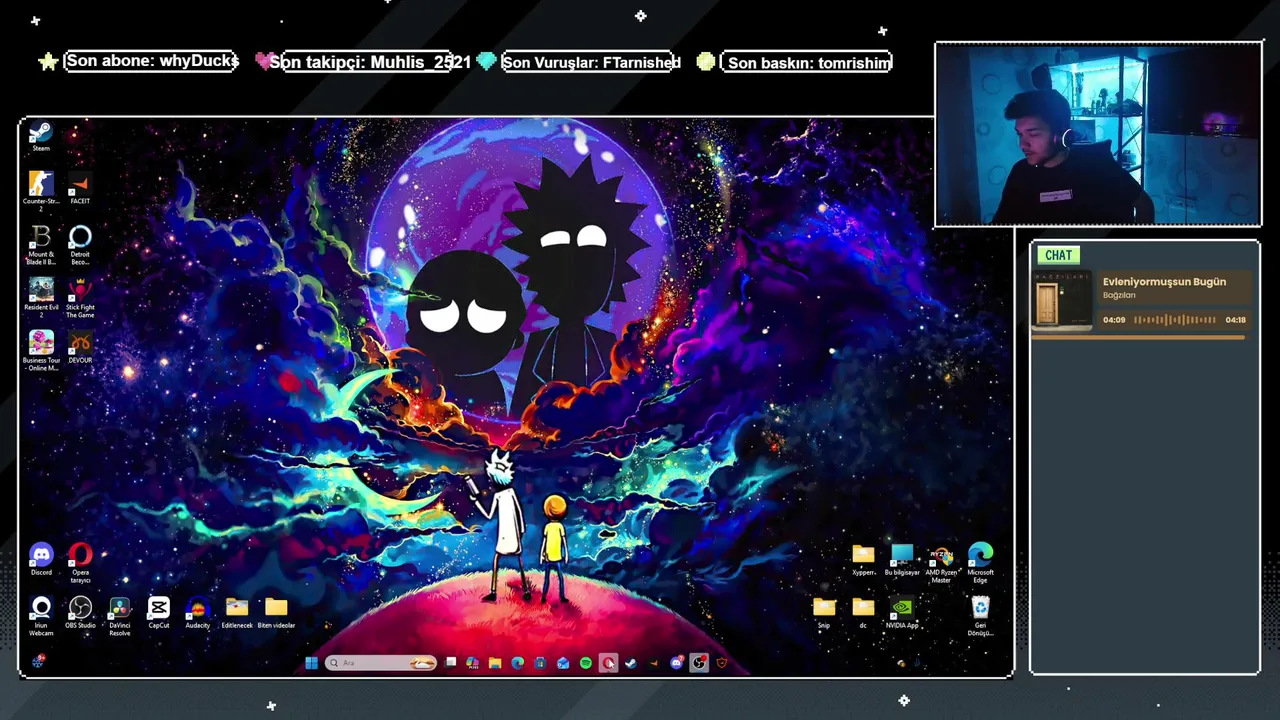The image size is (1280, 720).
Task: Click the CHAT panel header
Action: pos(1058,255)
